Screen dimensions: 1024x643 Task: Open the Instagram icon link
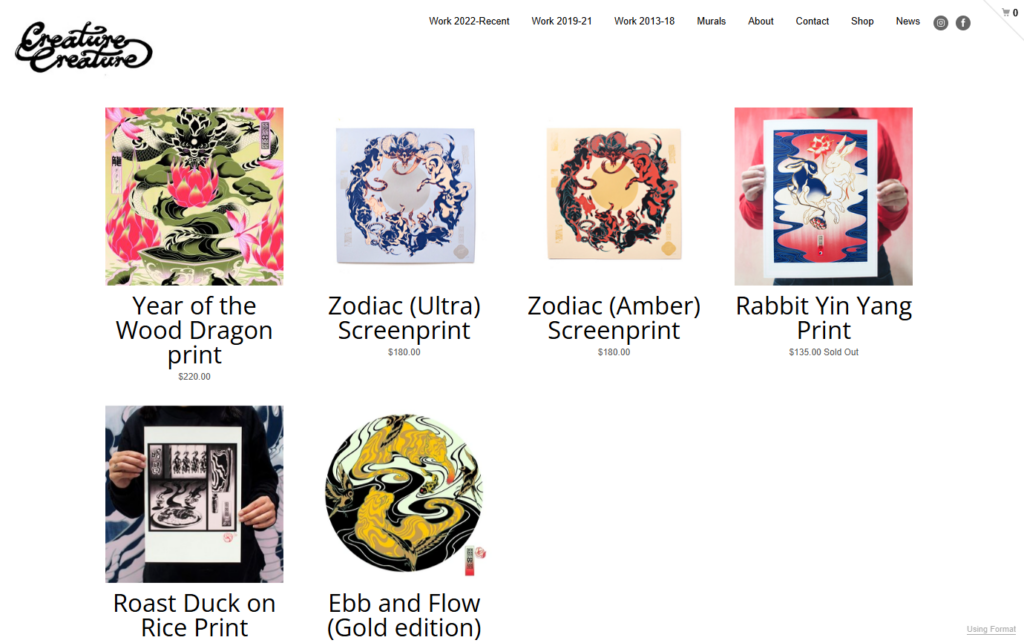pyautogui.click(x=940, y=23)
